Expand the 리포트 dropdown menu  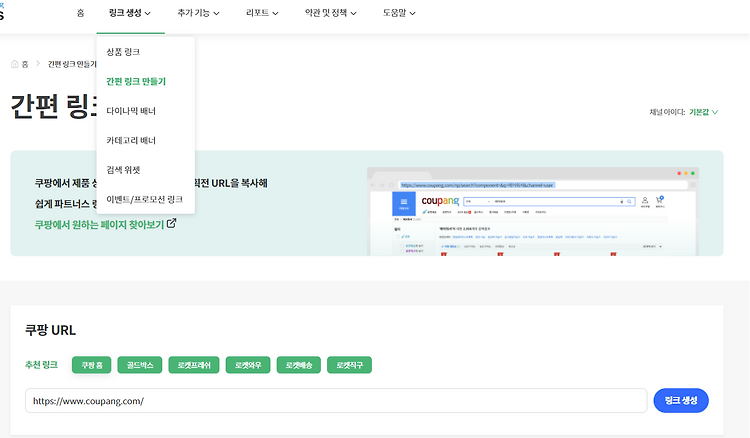(x=262, y=13)
